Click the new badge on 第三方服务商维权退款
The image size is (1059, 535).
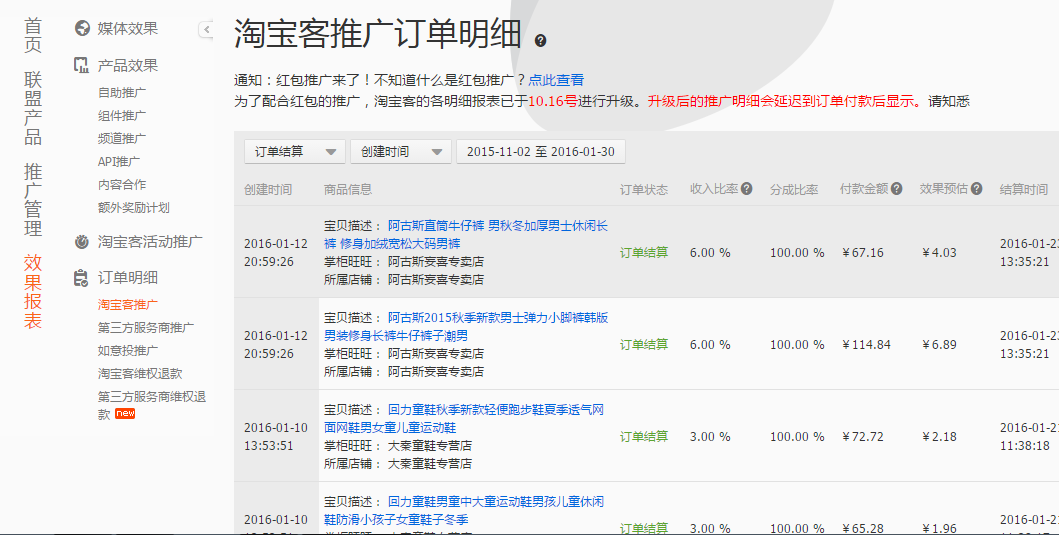pos(125,413)
